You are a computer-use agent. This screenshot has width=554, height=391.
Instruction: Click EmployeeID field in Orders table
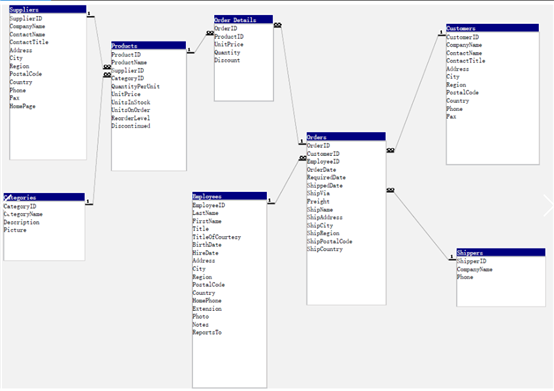pyautogui.click(x=323, y=161)
